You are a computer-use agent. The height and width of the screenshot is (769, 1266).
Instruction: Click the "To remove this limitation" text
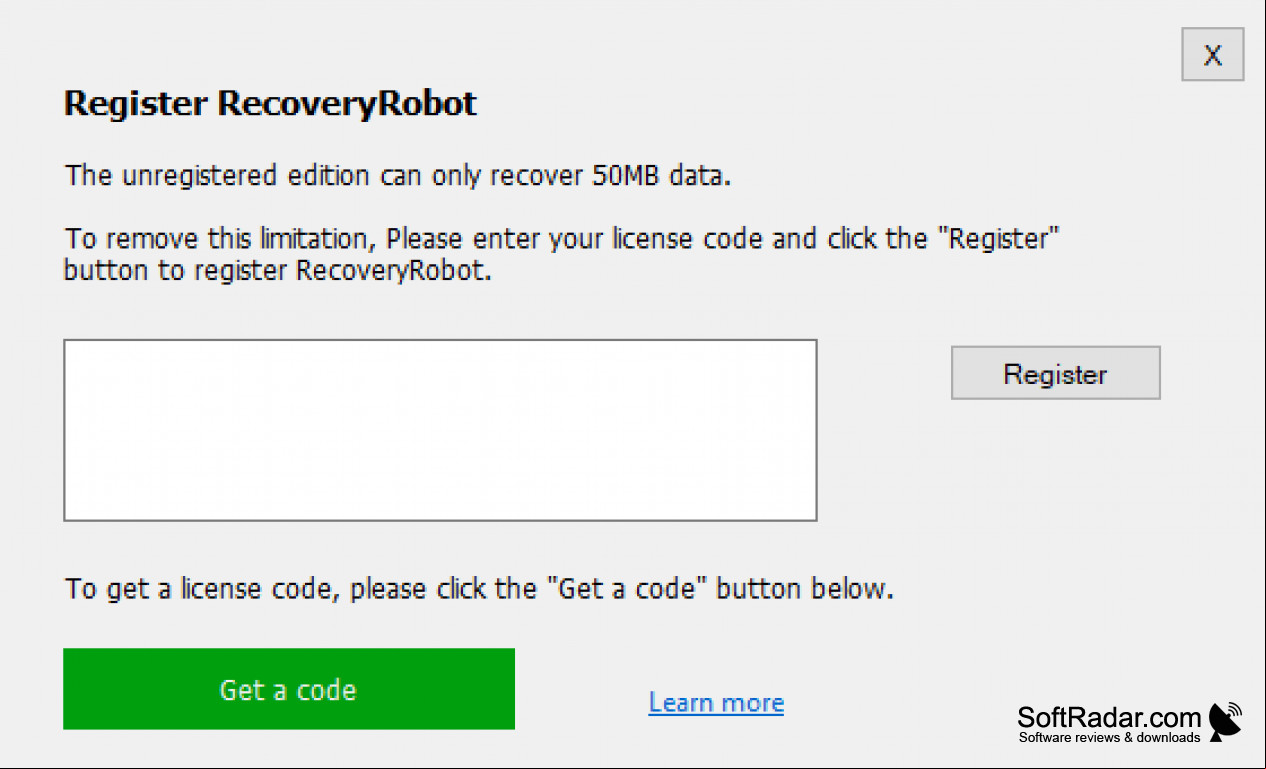click(x=220, y=240)
